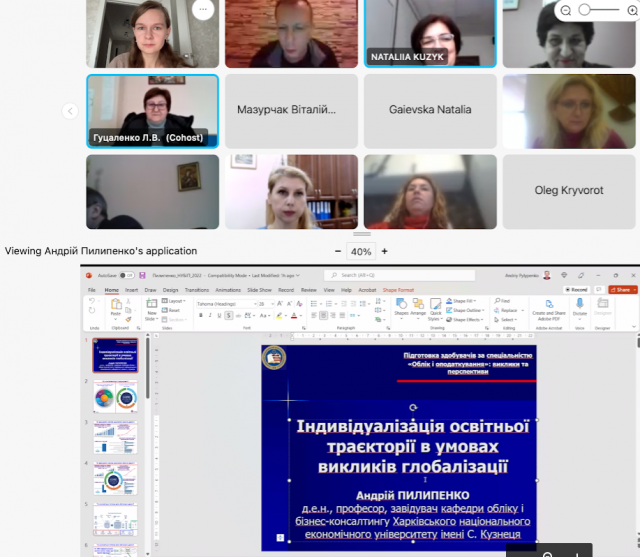Click the red Share button
The width and height of the screenshot is (640, 557).
pos(623,290)
